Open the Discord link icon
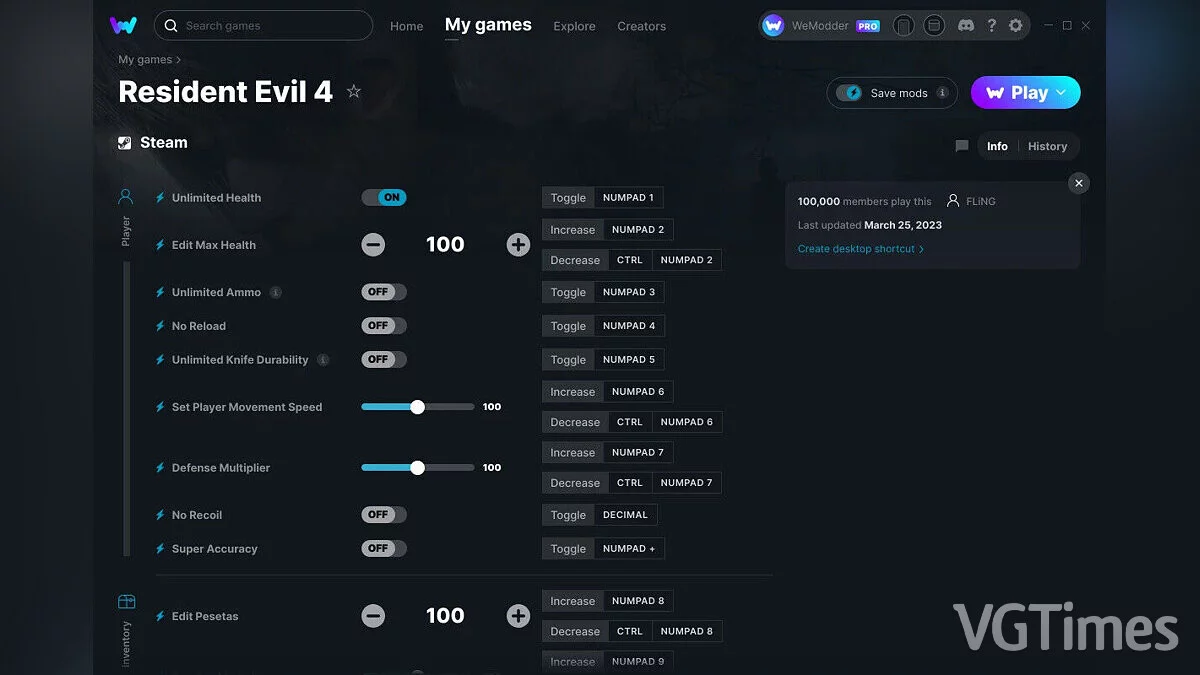Image resolution: width=1200 pixels, height=675 pixels. click(966, 26)
